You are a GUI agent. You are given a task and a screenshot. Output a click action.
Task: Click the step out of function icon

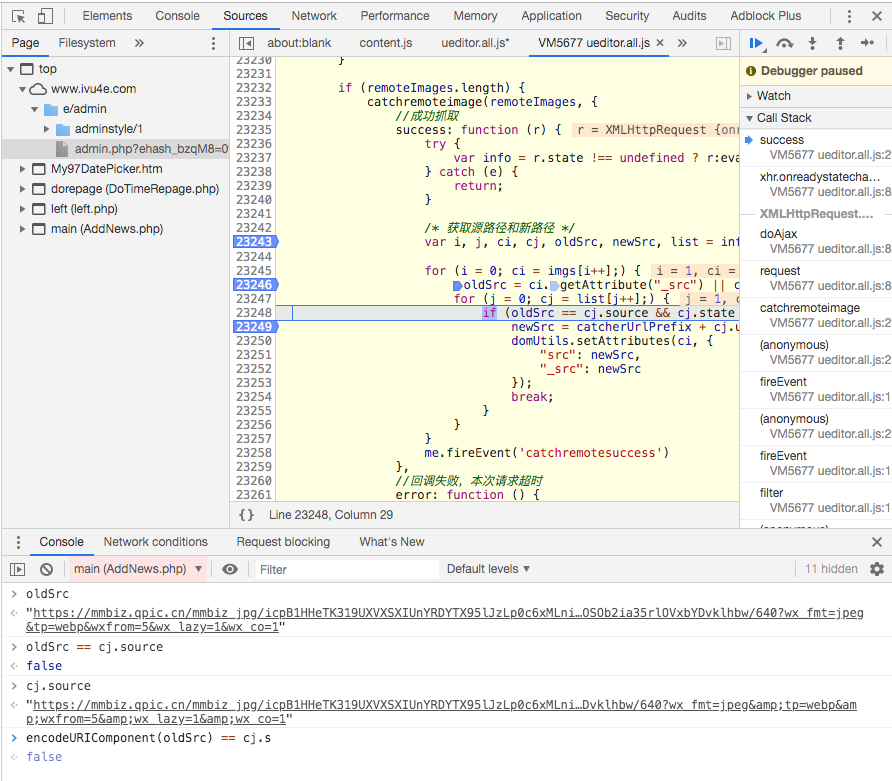[x=840, y=43]
